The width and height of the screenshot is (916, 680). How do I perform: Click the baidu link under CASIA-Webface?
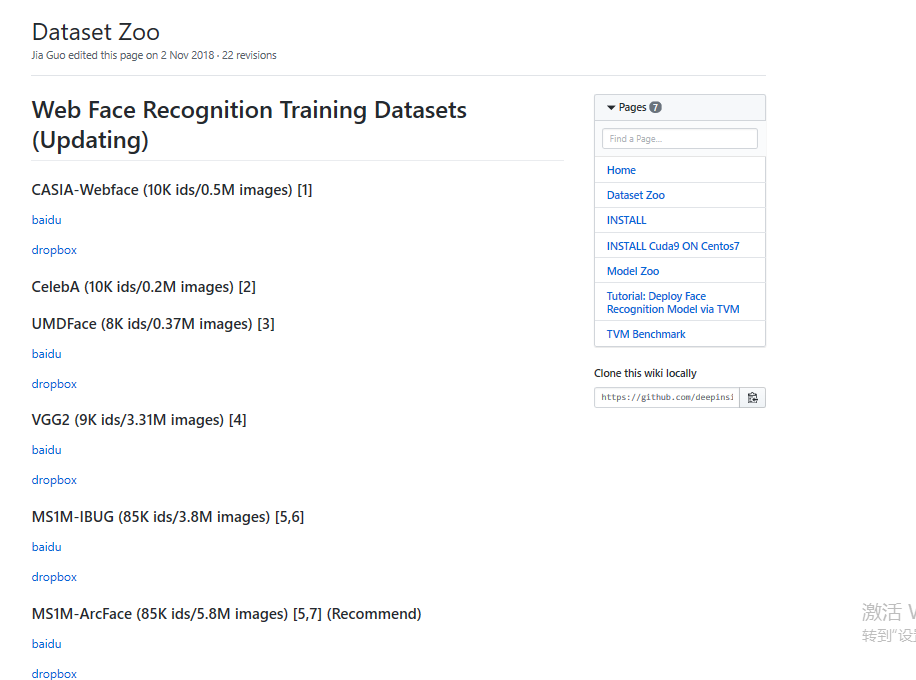click(x=46, y=220)
